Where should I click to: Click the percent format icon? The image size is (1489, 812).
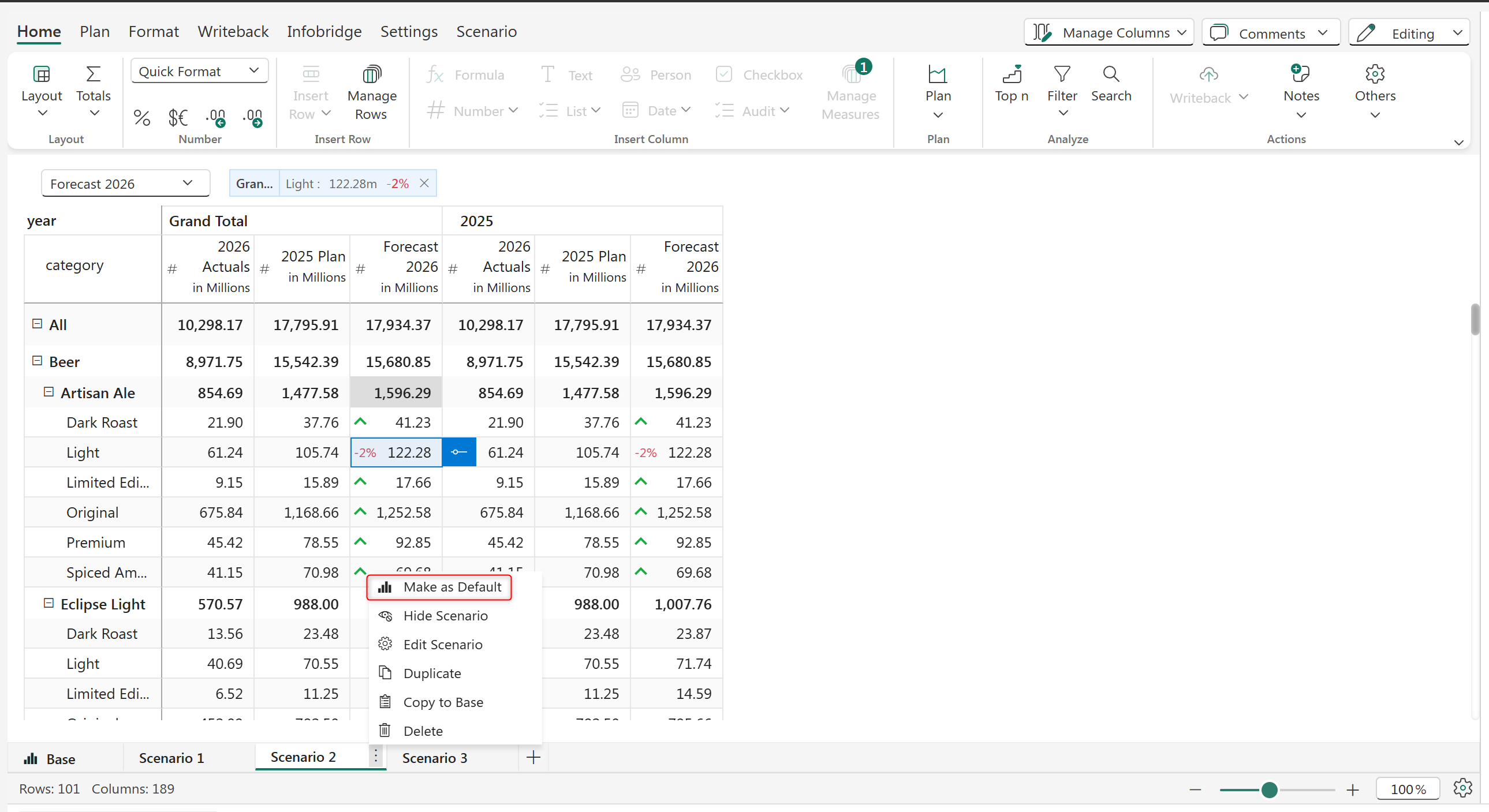pos(141,118)
